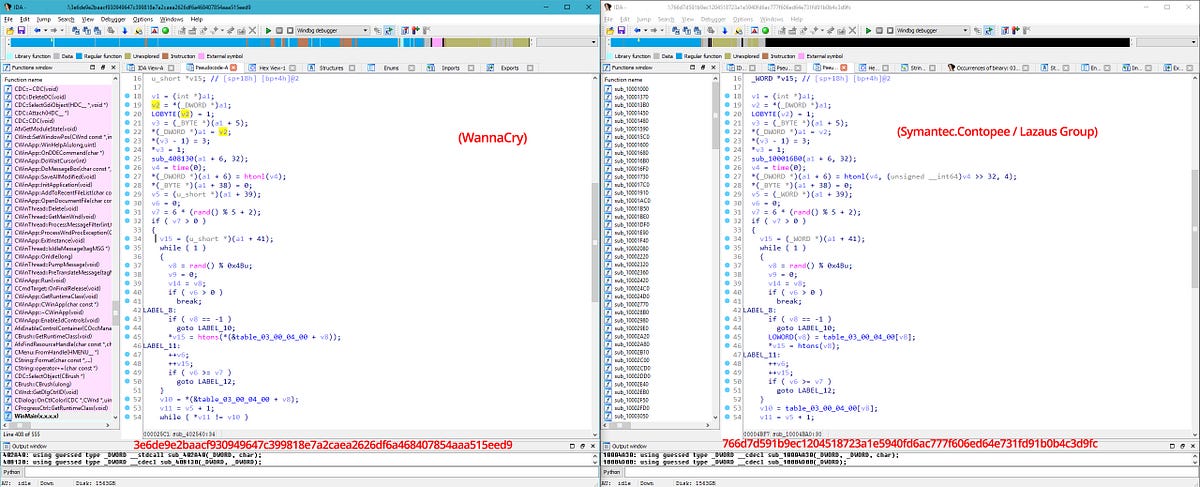Close left Functions window panel

(x=113, y=68)
